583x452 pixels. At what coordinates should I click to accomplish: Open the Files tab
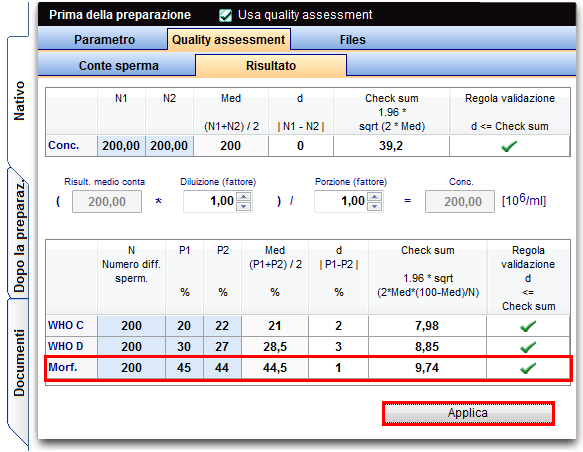tap(352, 39)
